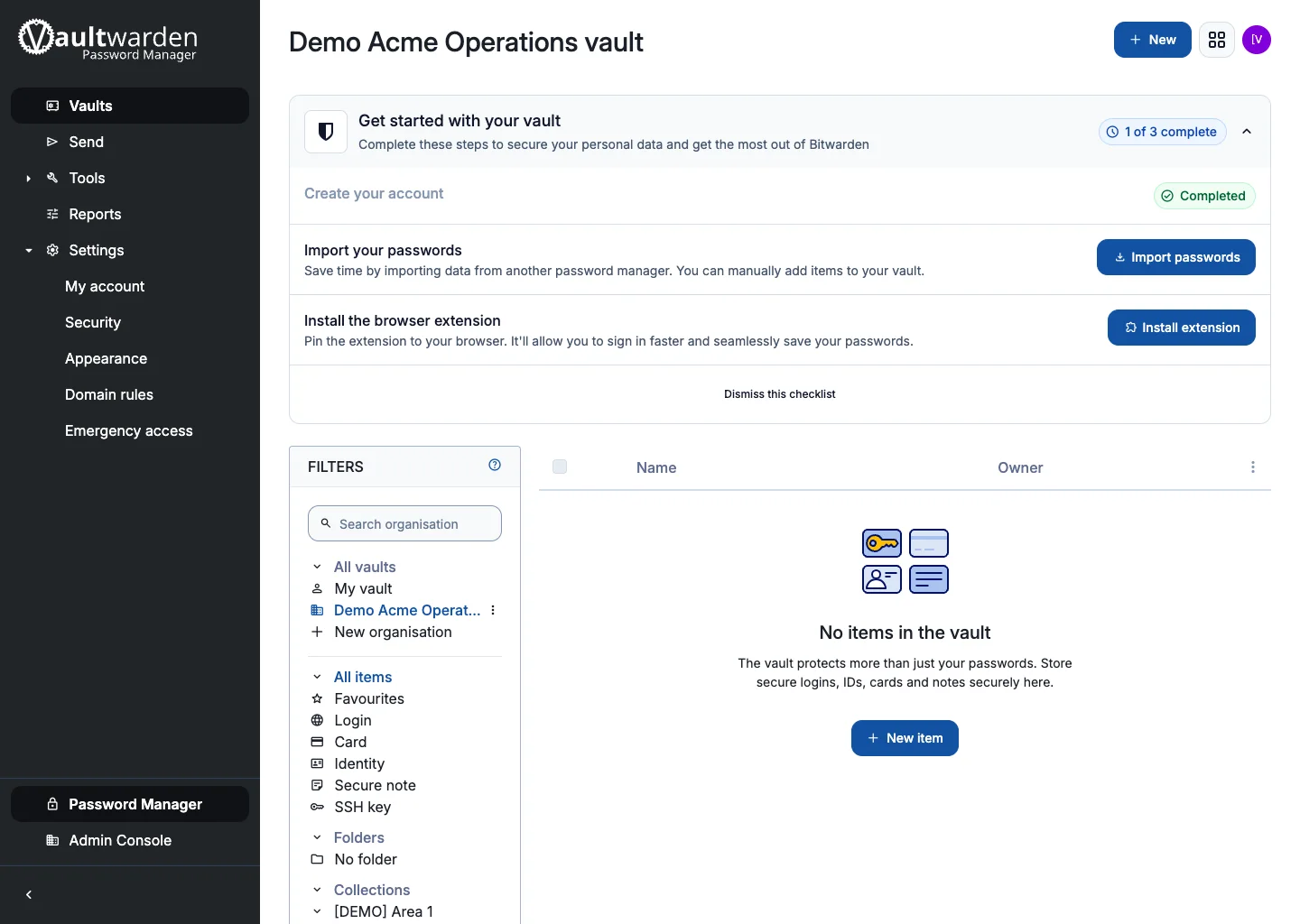This screenshot has height=924, width=1300.
Task: Collapse the left navigation sidebar
Action: 29,894
